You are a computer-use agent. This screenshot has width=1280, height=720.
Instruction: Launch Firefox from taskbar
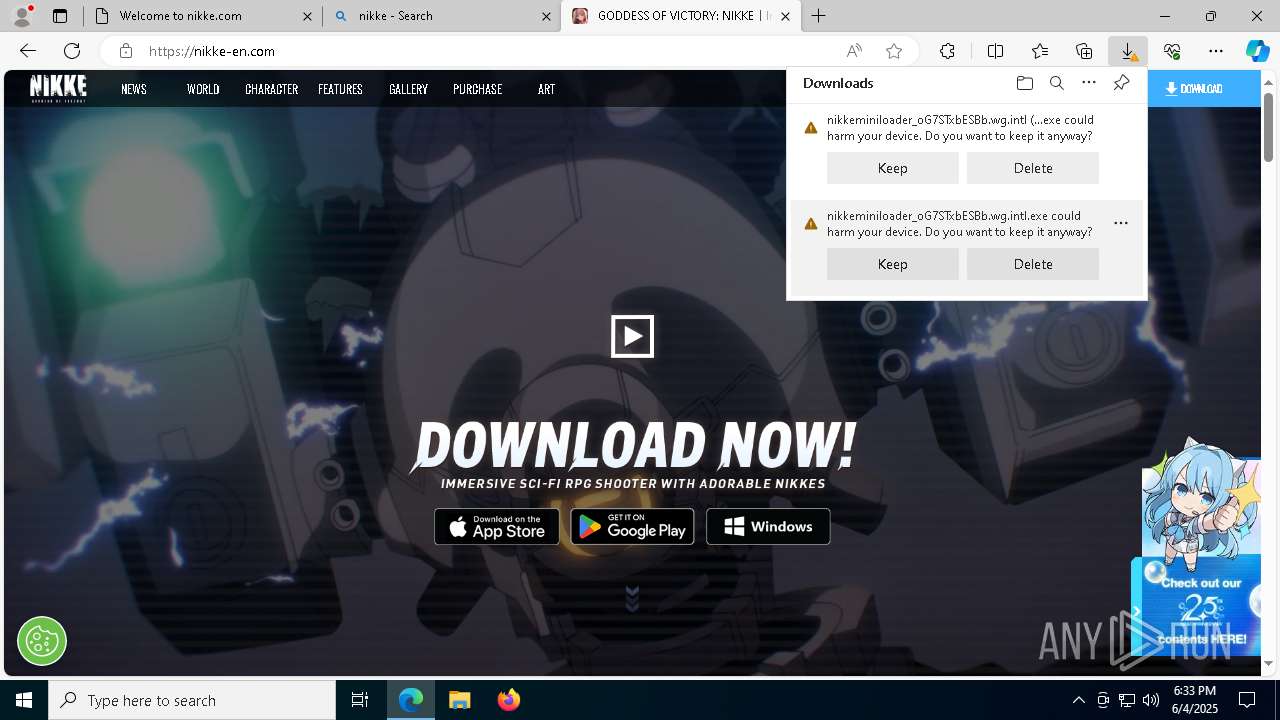click(x=508, y=700)
